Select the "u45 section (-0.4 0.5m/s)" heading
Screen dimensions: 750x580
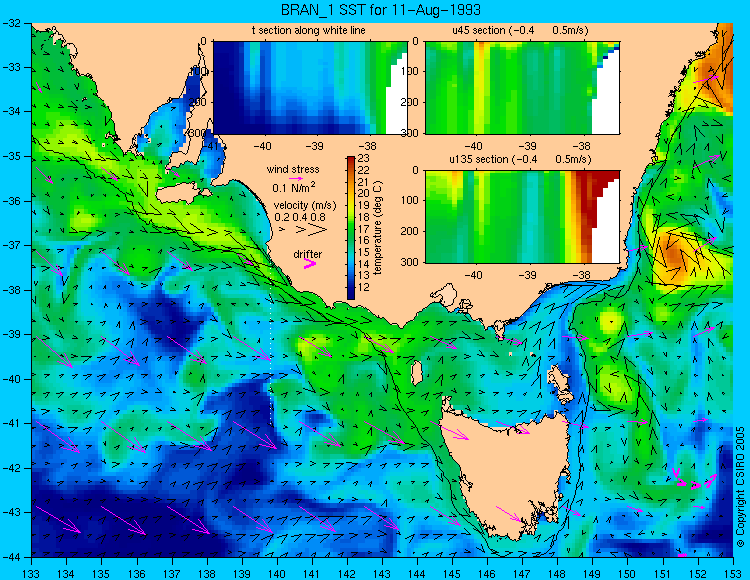pos(520,30)
